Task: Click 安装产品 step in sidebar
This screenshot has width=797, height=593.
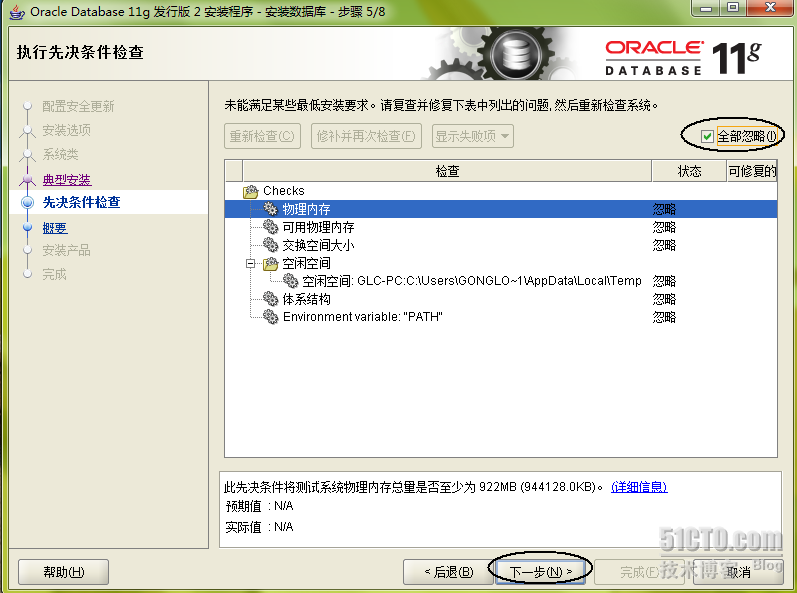Action: [67, 250]
